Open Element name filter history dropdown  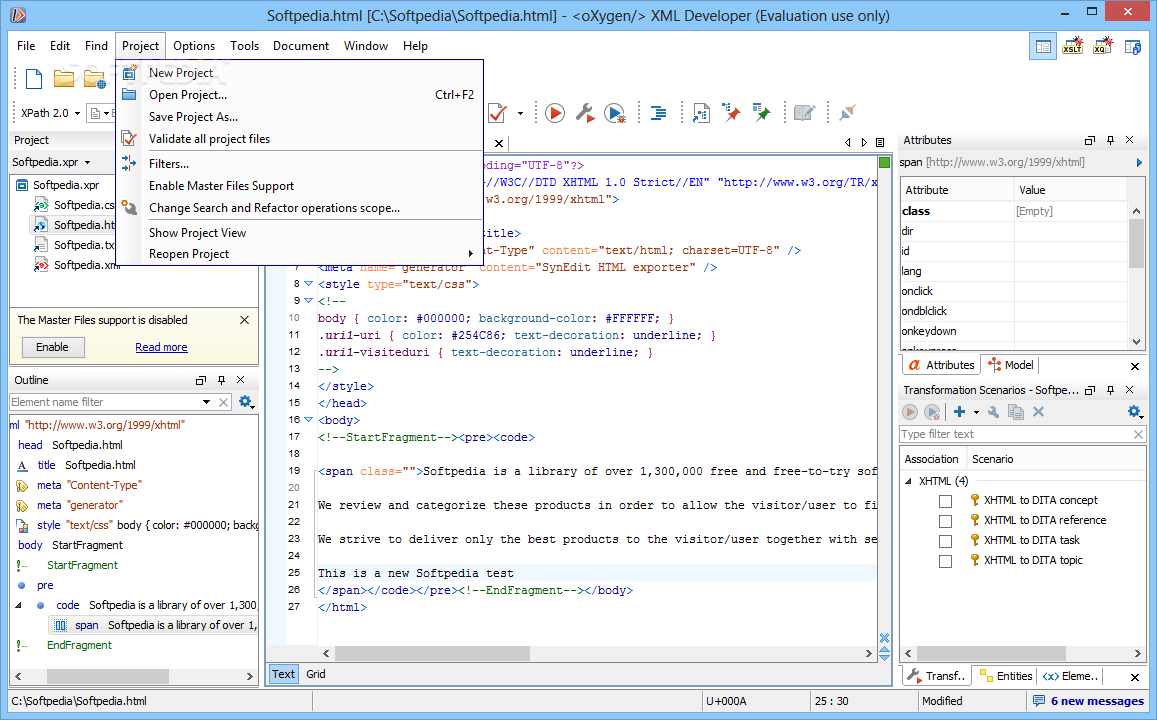click(206, 402)
